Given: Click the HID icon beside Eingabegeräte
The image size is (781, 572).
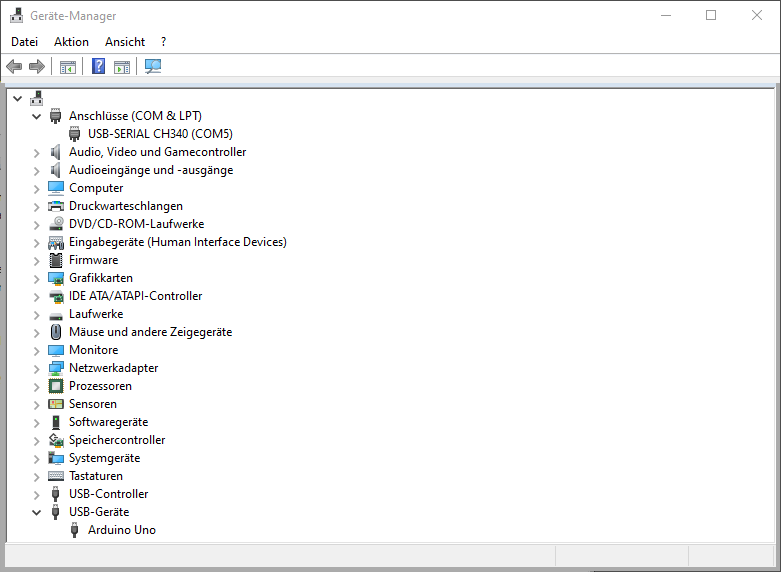Looking at the screenshot, I should (x=56, y=242).
